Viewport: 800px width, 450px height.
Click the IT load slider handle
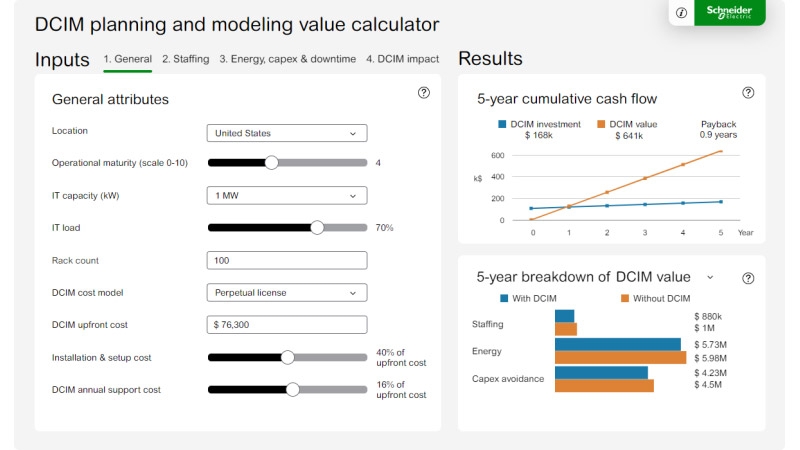317,227
